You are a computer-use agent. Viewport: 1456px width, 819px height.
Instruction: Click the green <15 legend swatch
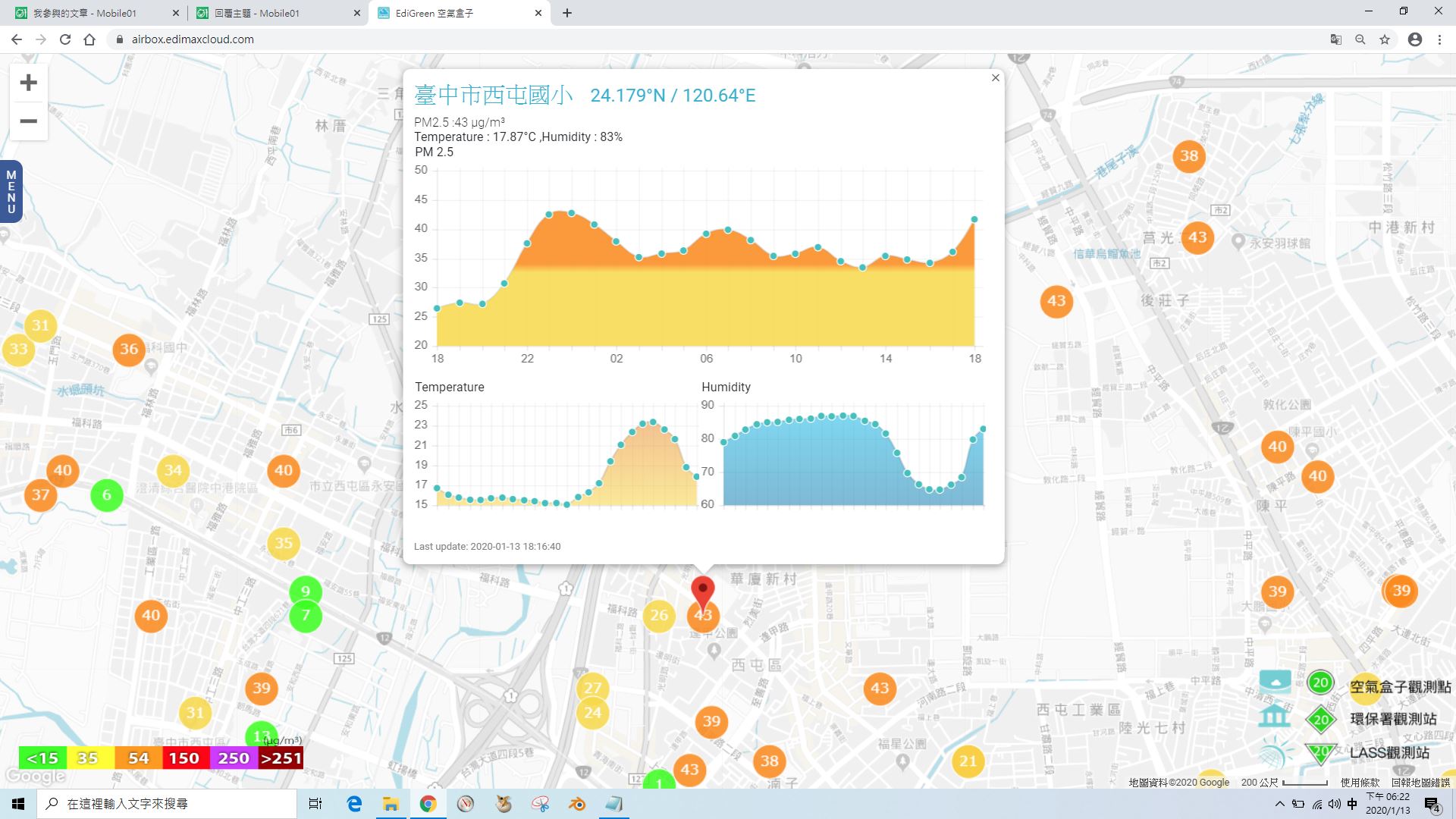click(42, 758)
